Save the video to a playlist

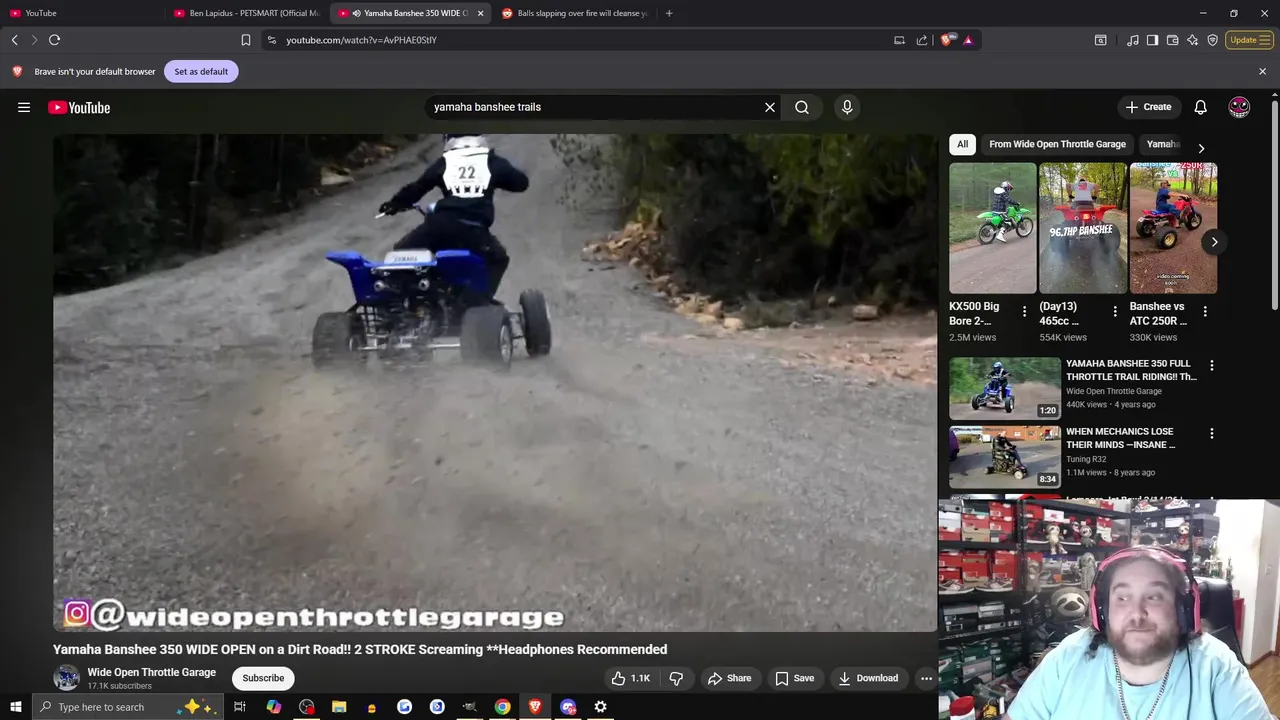click(x=795, y=678)
